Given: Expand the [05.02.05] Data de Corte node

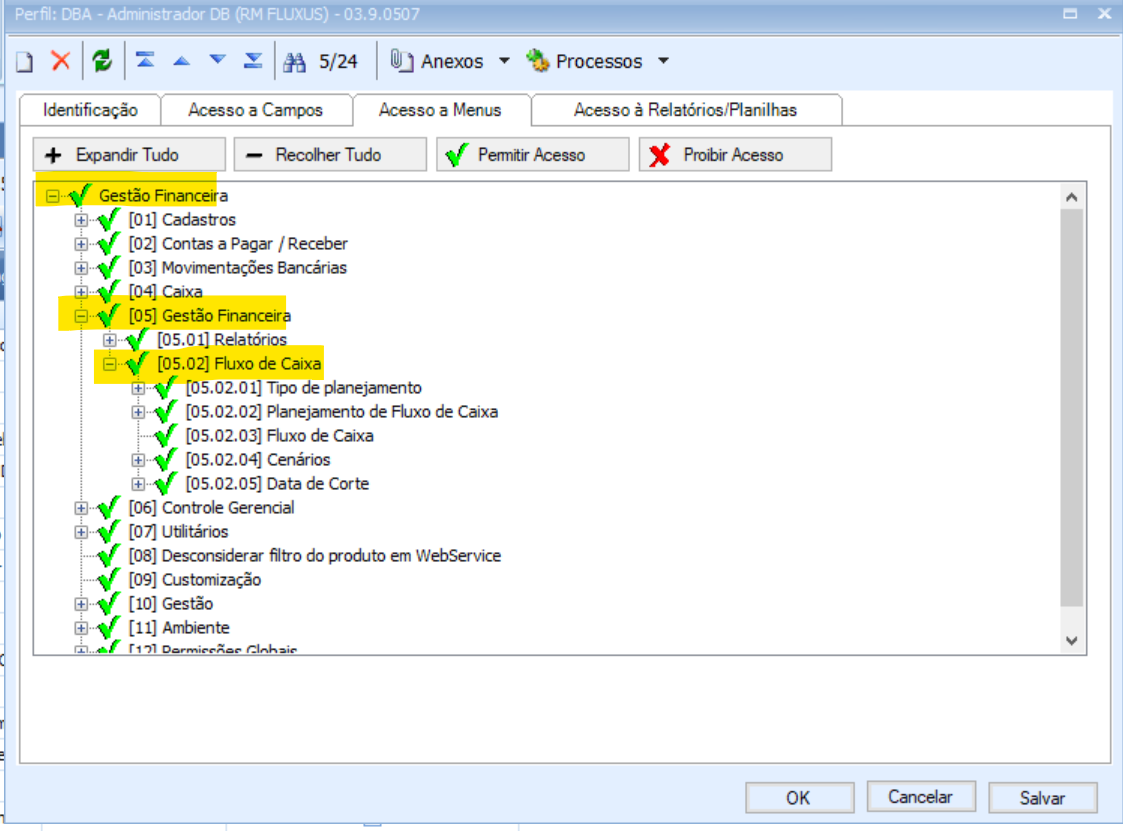Looking at the screenshot, I should pyautogui.click(x=138, y=484).
